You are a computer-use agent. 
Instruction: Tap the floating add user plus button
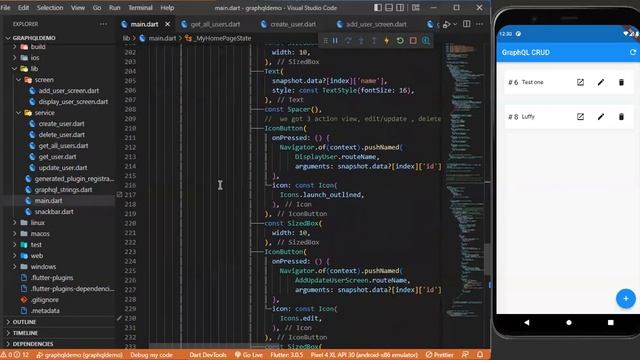[x=625, y=298]
